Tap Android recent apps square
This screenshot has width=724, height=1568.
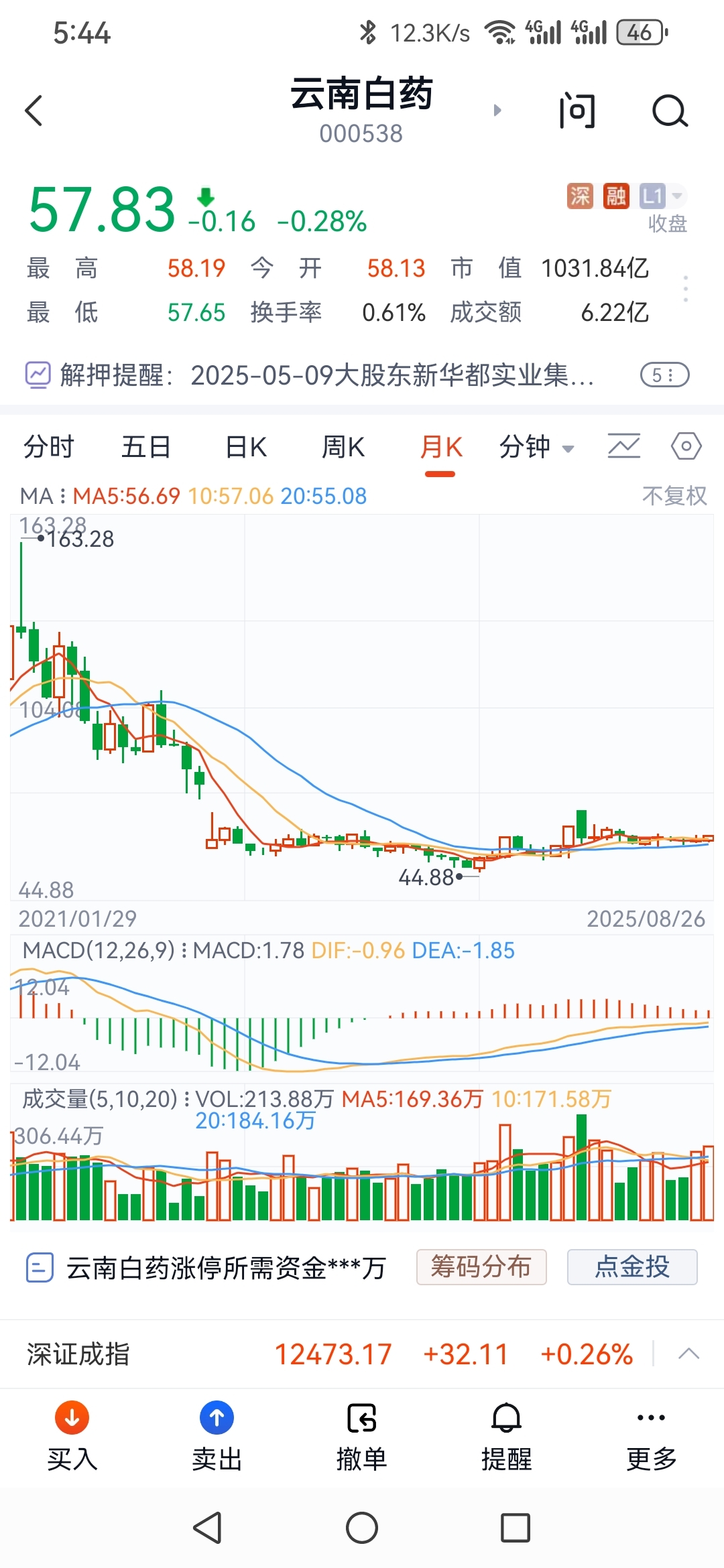(516, 1528)
